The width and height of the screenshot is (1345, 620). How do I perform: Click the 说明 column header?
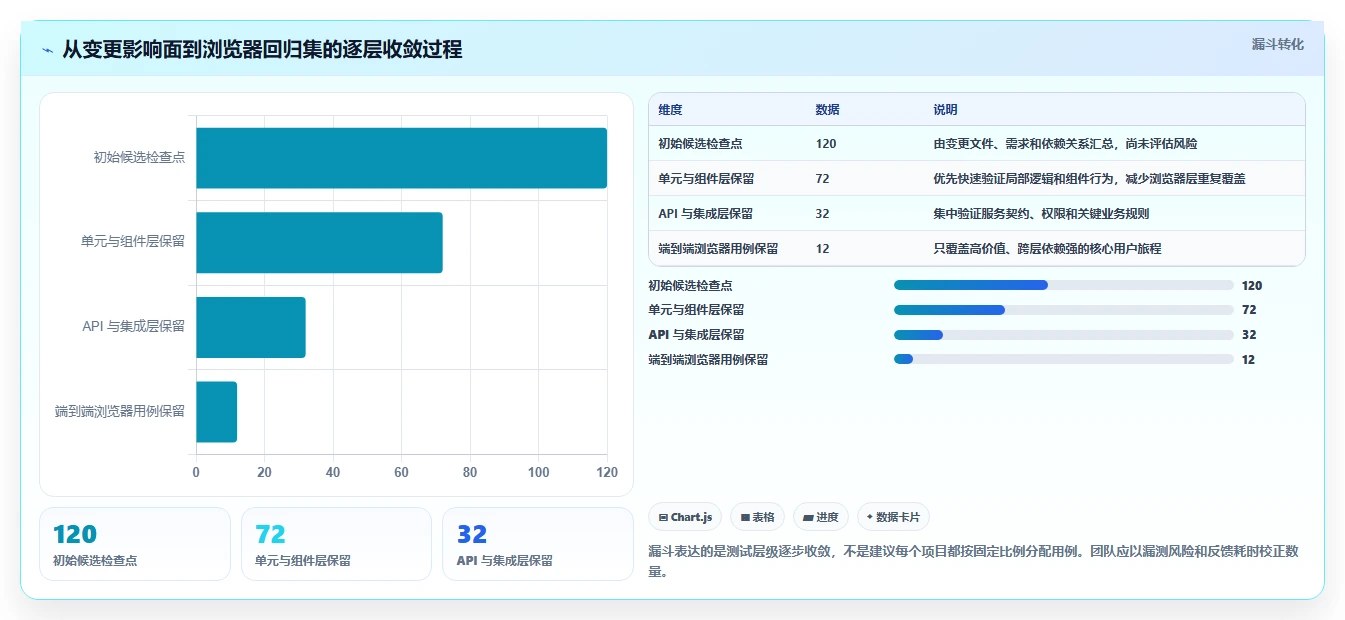pos(945,110)
